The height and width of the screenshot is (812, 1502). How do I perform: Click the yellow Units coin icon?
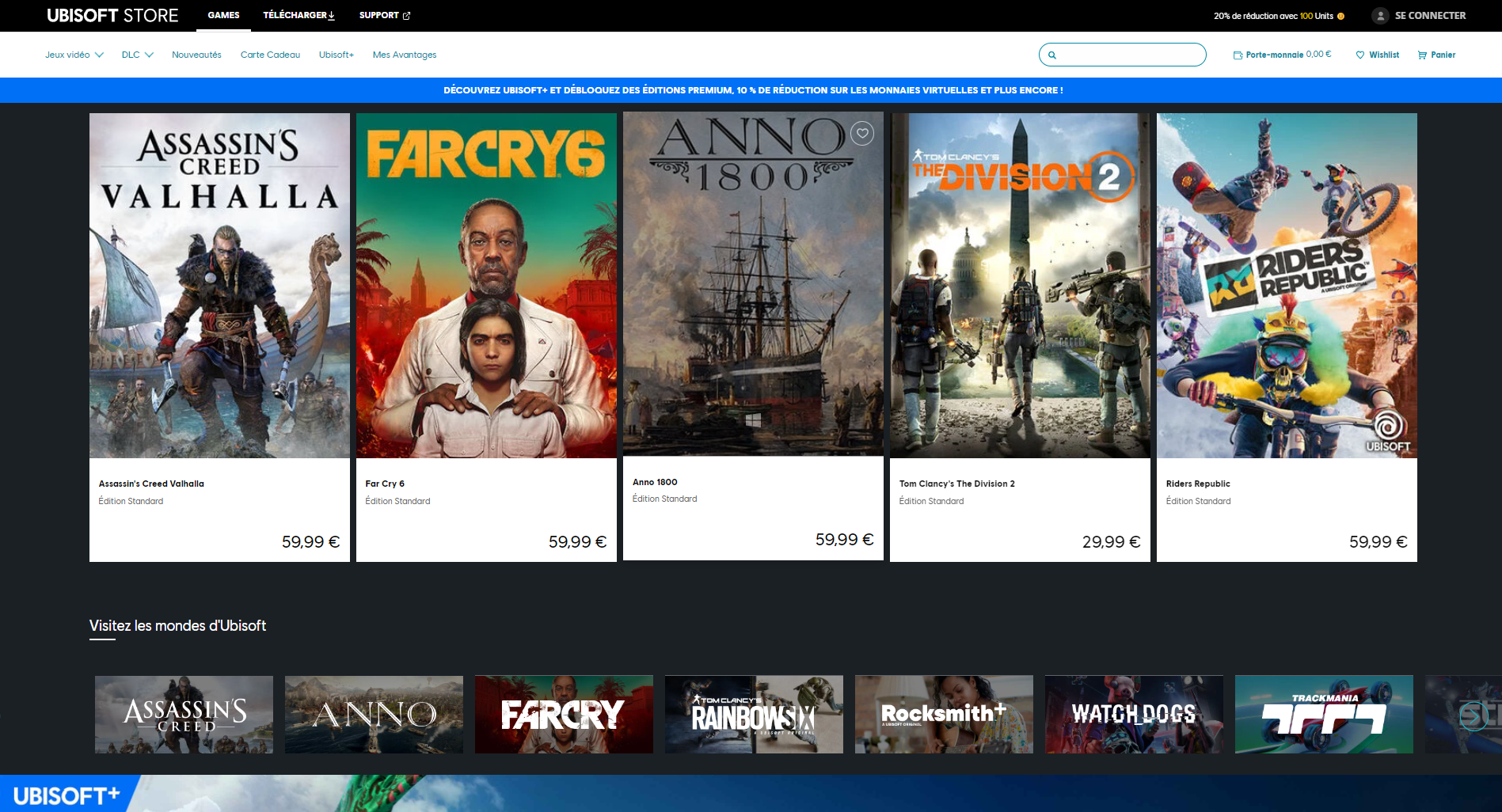click(1340, 16)
